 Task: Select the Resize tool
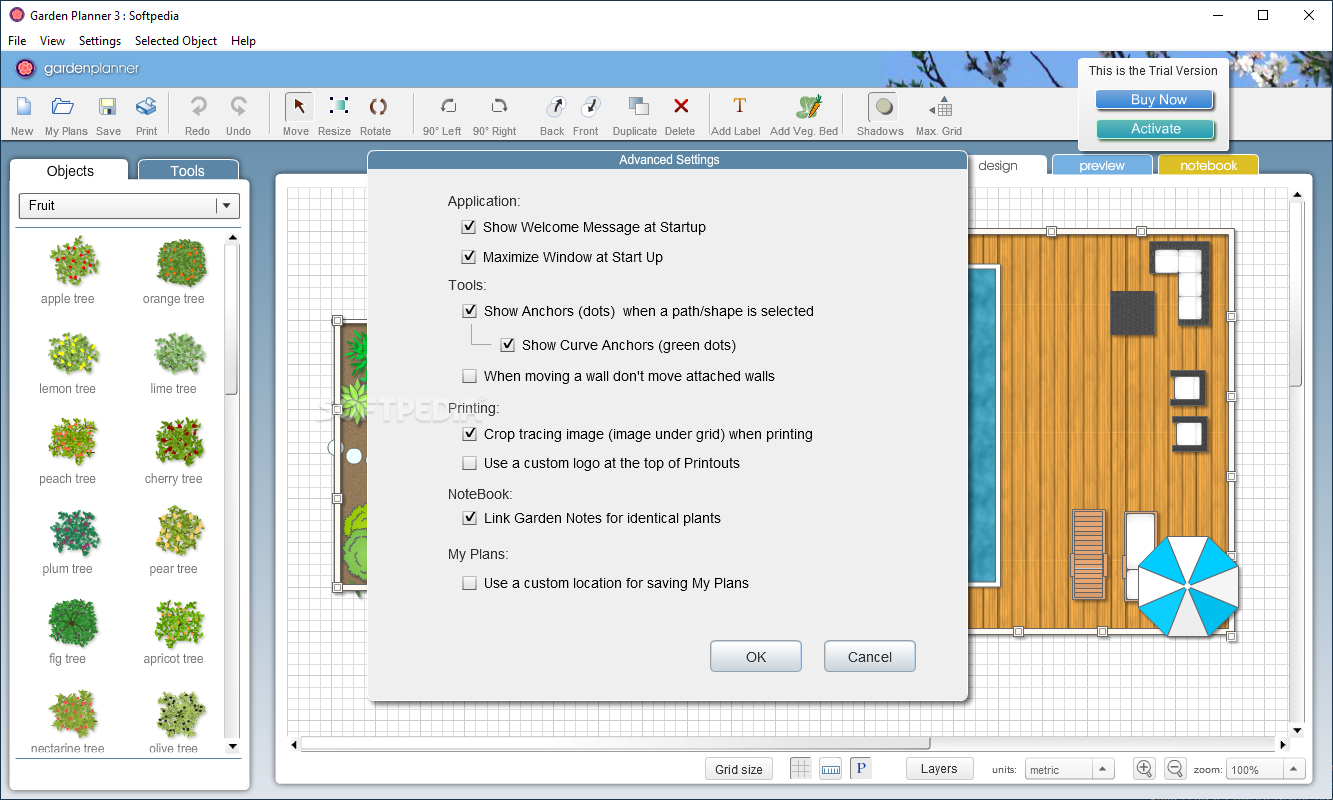coord(338,107)
